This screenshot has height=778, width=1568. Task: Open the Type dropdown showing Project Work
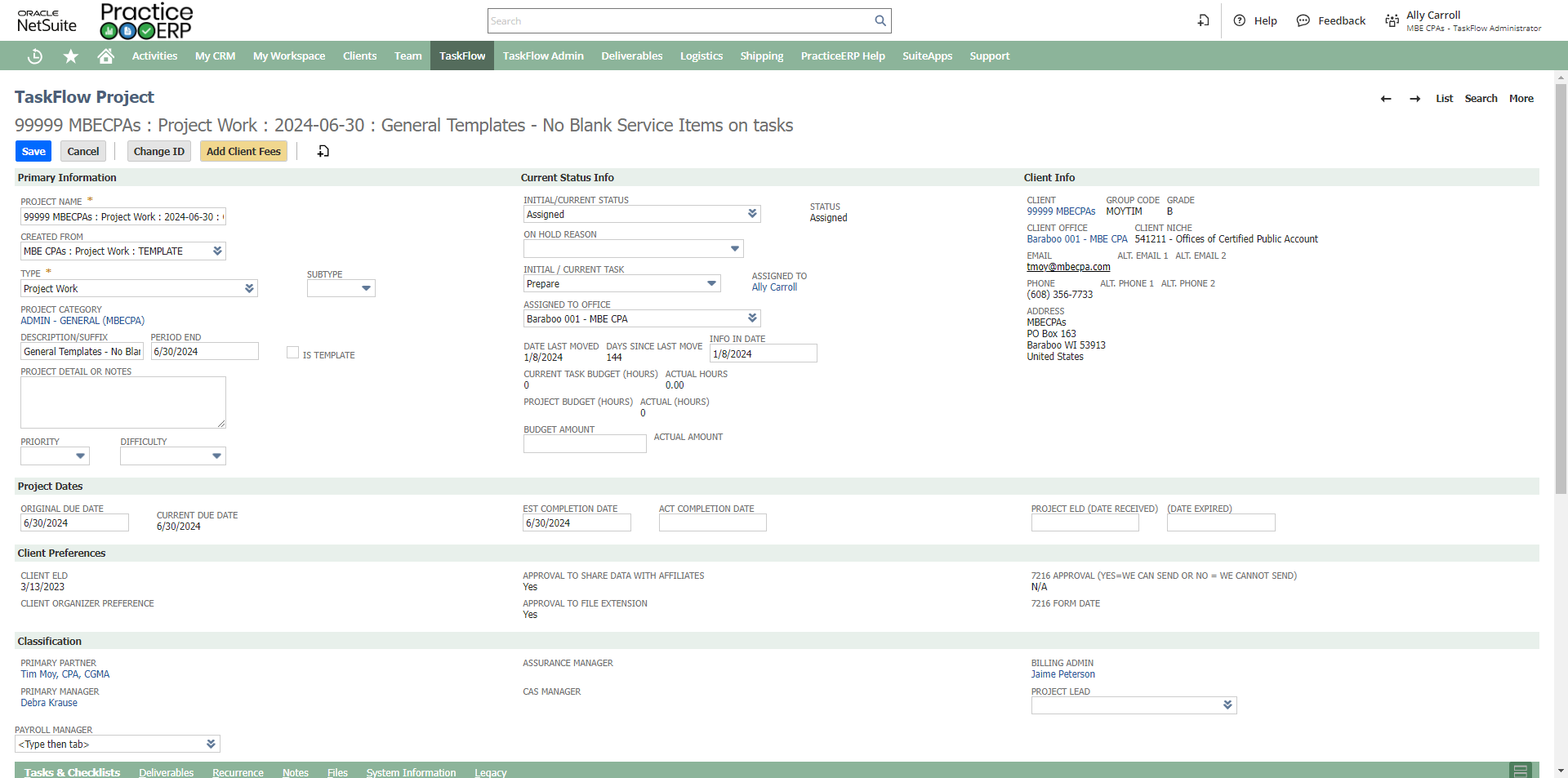249,289
